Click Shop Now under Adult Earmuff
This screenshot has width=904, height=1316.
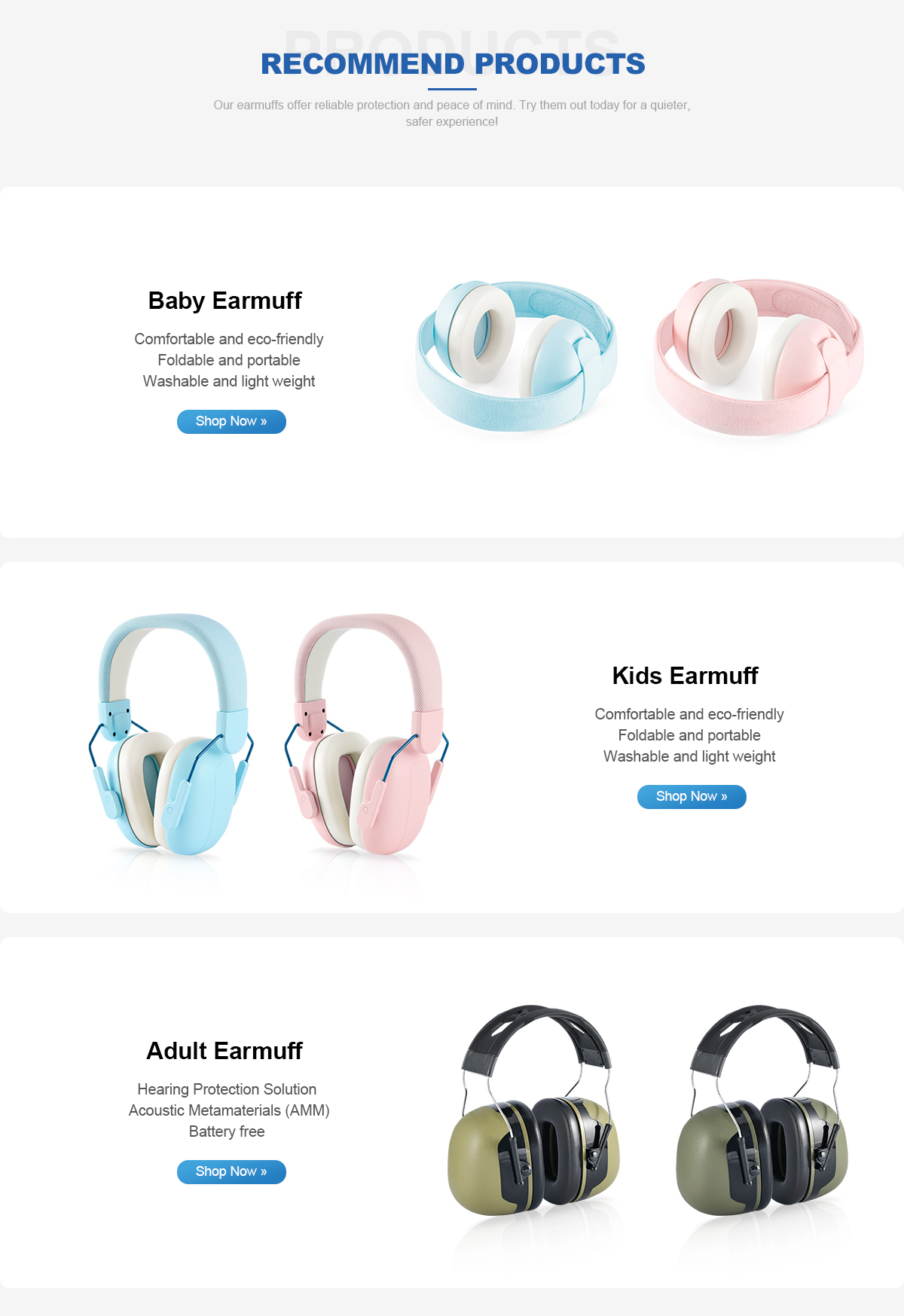(x=231, y=1171)
